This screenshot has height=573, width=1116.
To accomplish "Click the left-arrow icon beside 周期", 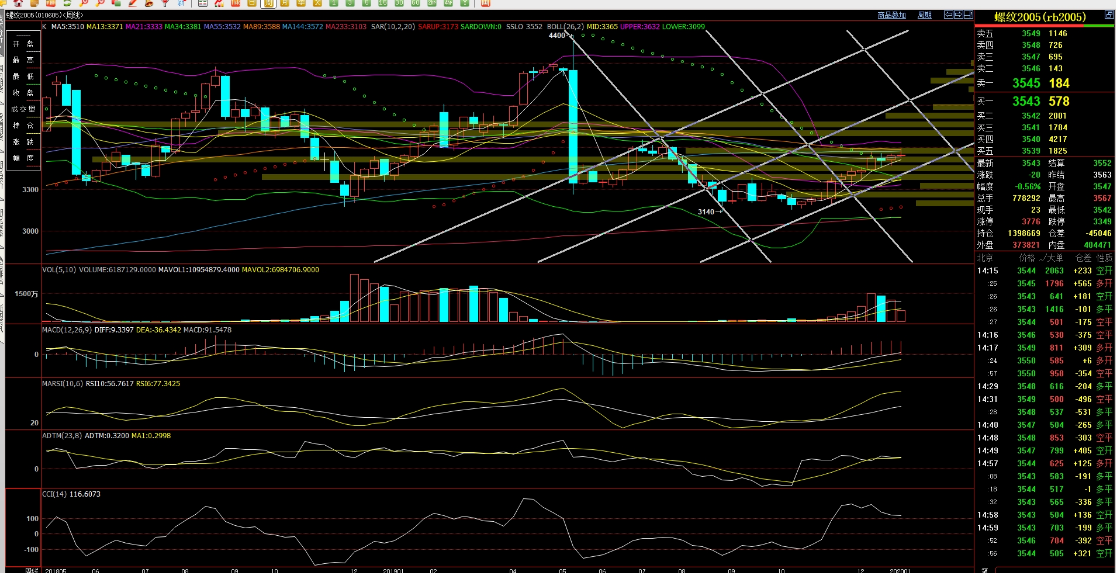I will click(948, 14).
